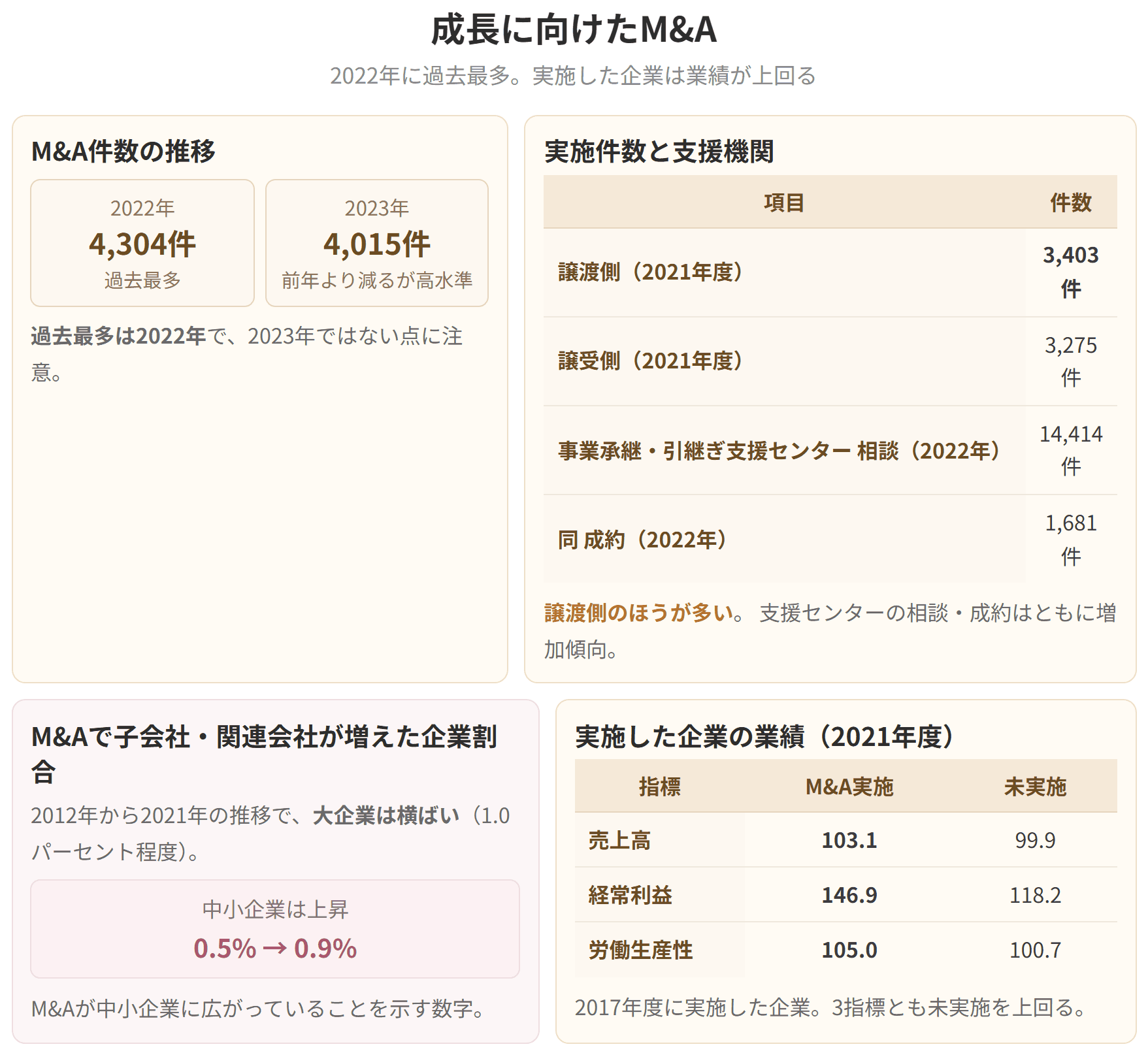Image resolution: width=1148 pixels, height=1055 pixels.
Task: Click the 指標 column header
Action: coord(660,787)
